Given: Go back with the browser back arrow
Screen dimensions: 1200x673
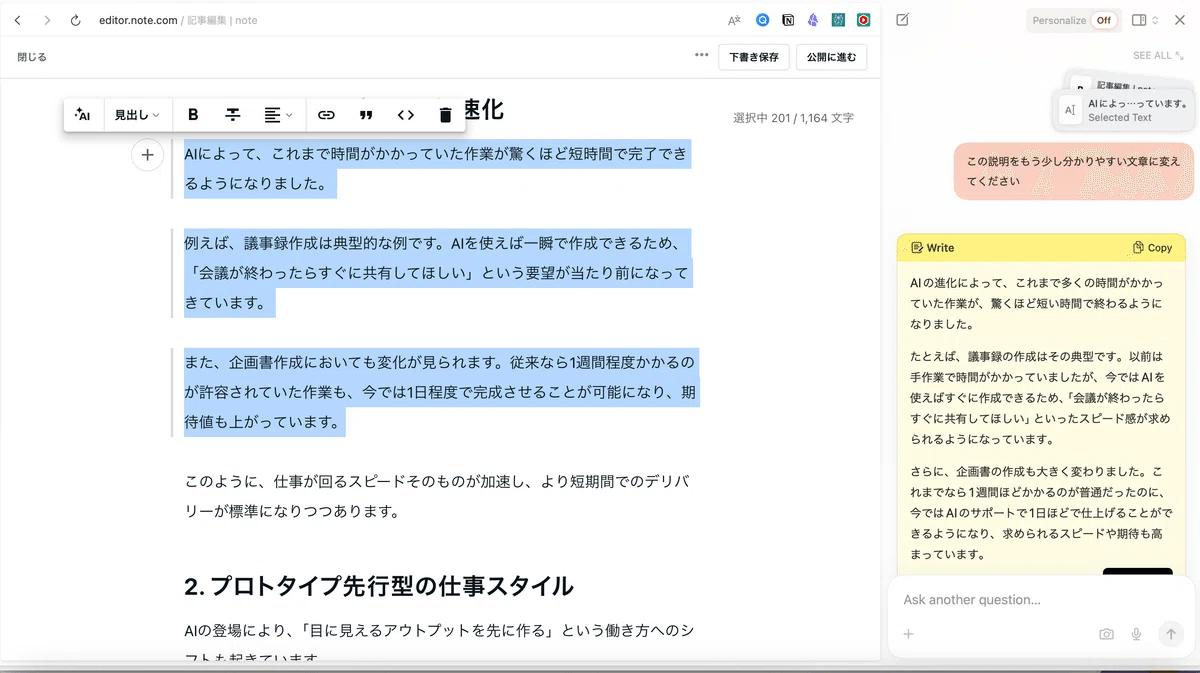Looking at the screenshot, I should 17,20.
